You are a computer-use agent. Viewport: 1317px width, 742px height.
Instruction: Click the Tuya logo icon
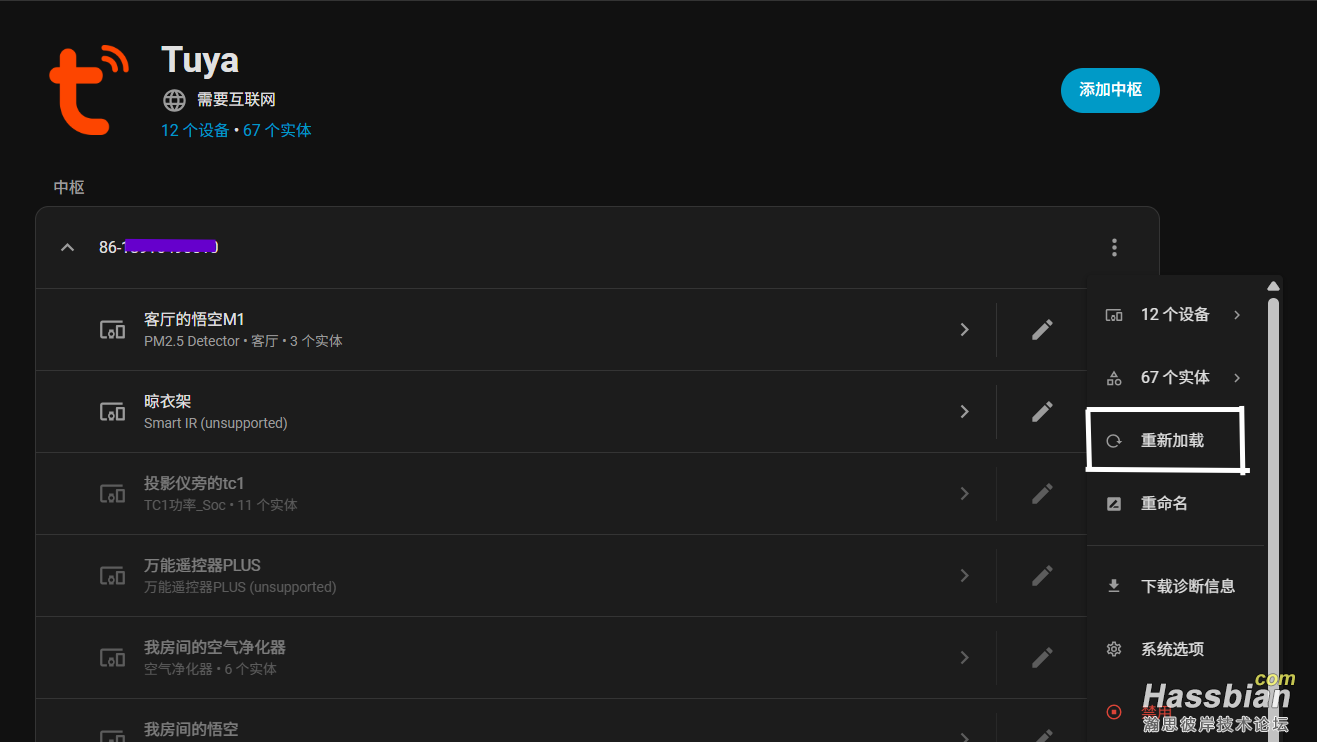tap(89, 89)
